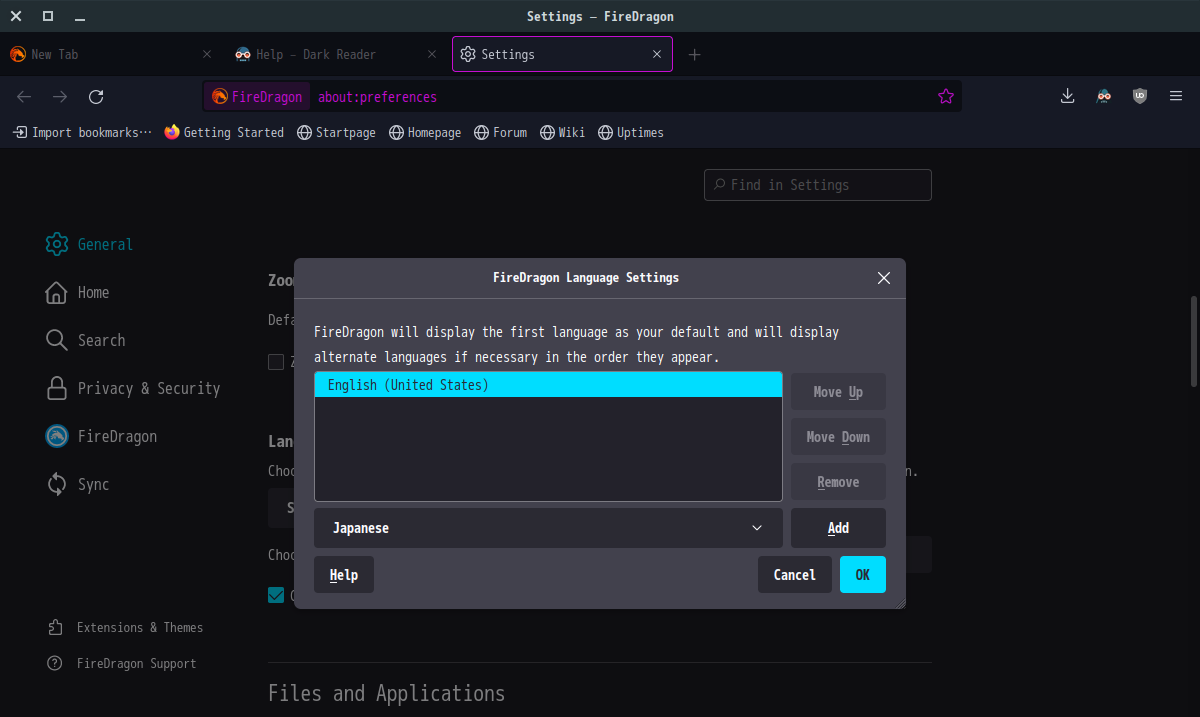Close the New Tab tab
Image resolution: width=1200 pixels, height=717 pixels.
207,54
